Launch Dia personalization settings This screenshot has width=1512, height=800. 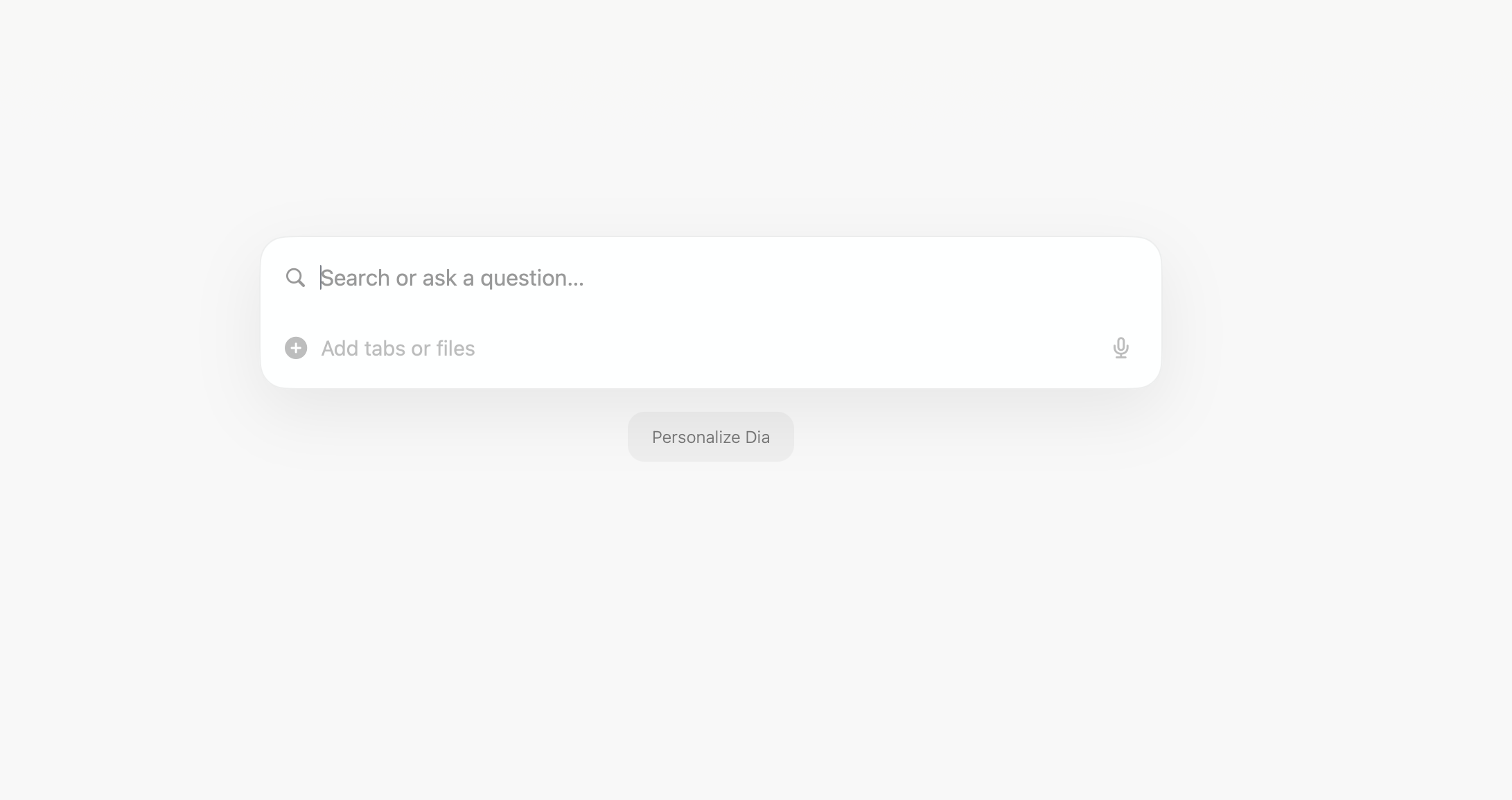tap(711, 437)
